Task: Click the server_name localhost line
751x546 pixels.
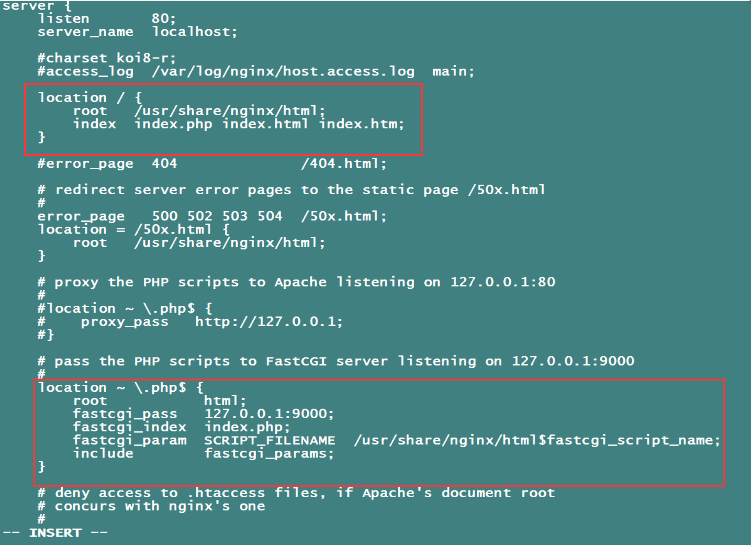Action: (138, 32)
